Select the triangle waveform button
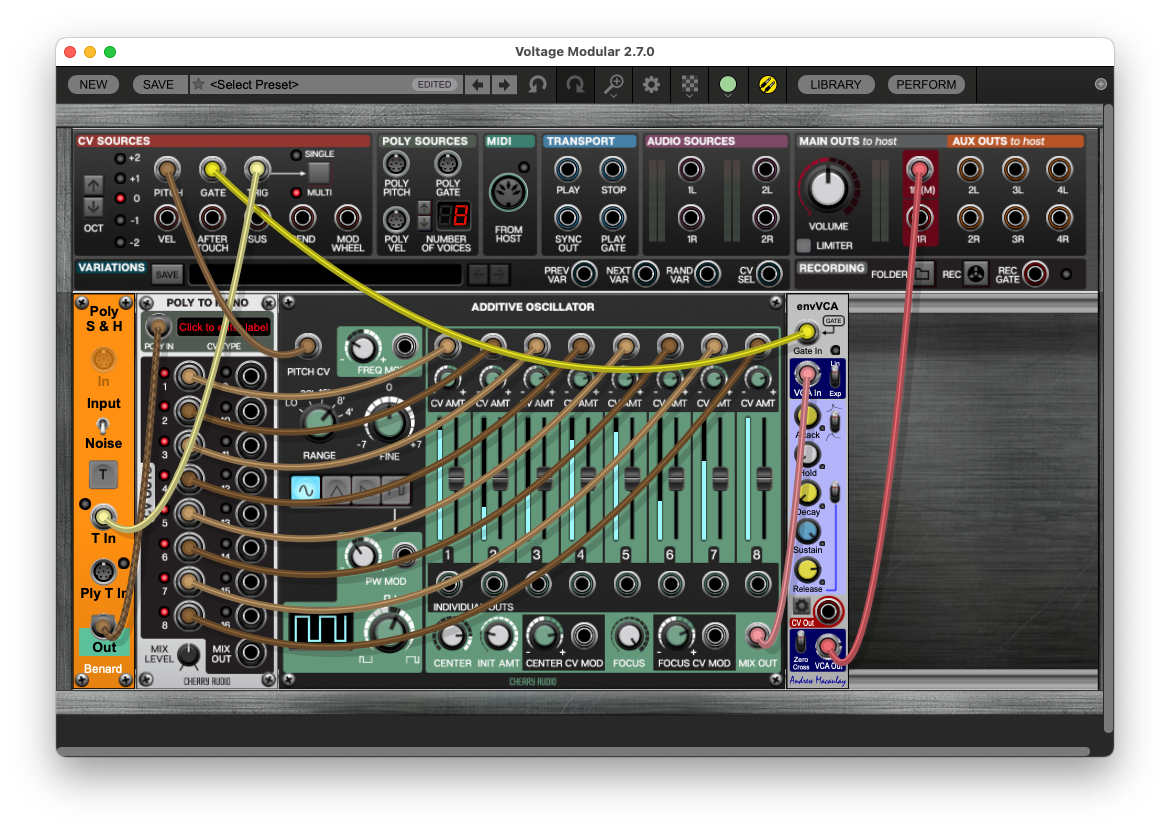1170x831 pixels. (336, 489)
